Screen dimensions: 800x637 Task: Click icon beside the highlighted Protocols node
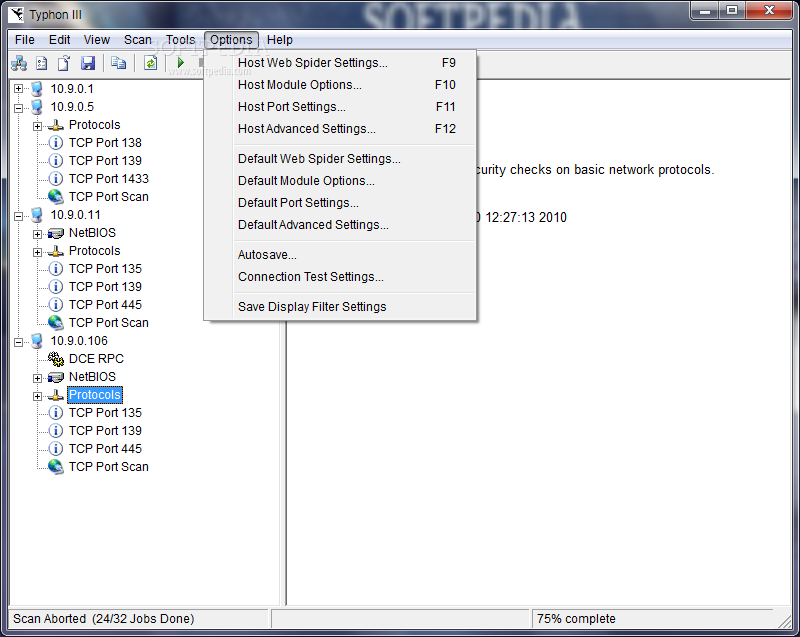tap(56, 395)
